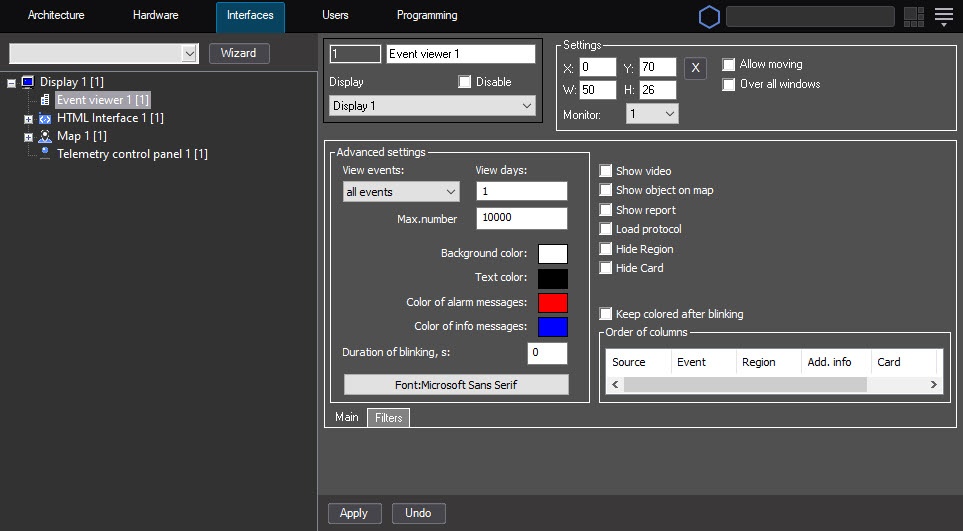963x531 pixels.
Task: Click the hexagon logo icon in header
Action: pos(709,17)
